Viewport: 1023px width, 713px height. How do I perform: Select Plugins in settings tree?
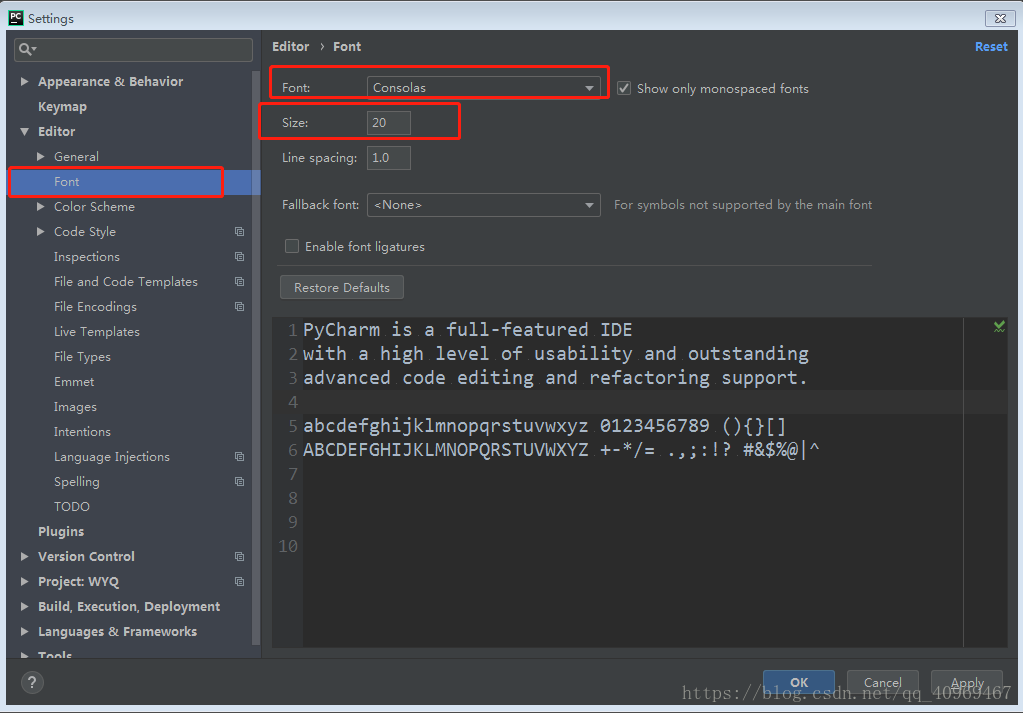[61, 532]
